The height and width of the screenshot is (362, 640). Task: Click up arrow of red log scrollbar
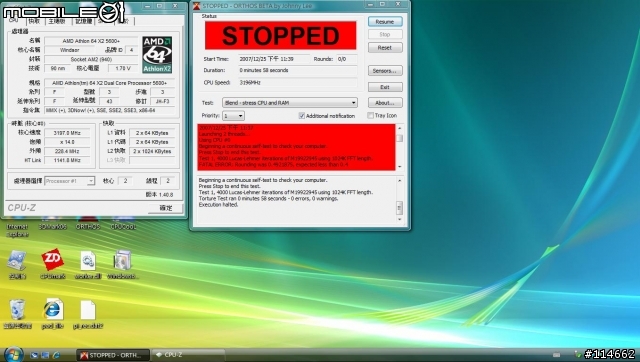tap(399, 128)
